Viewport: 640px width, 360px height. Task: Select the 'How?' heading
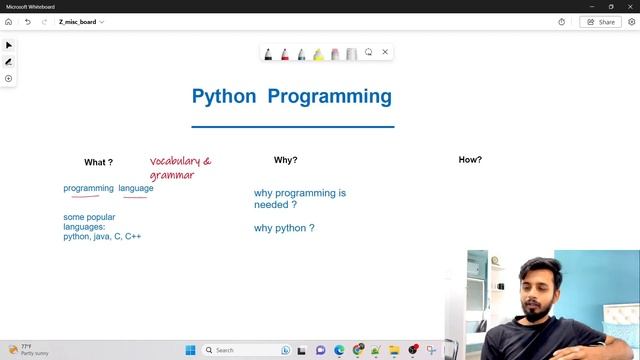470,160
